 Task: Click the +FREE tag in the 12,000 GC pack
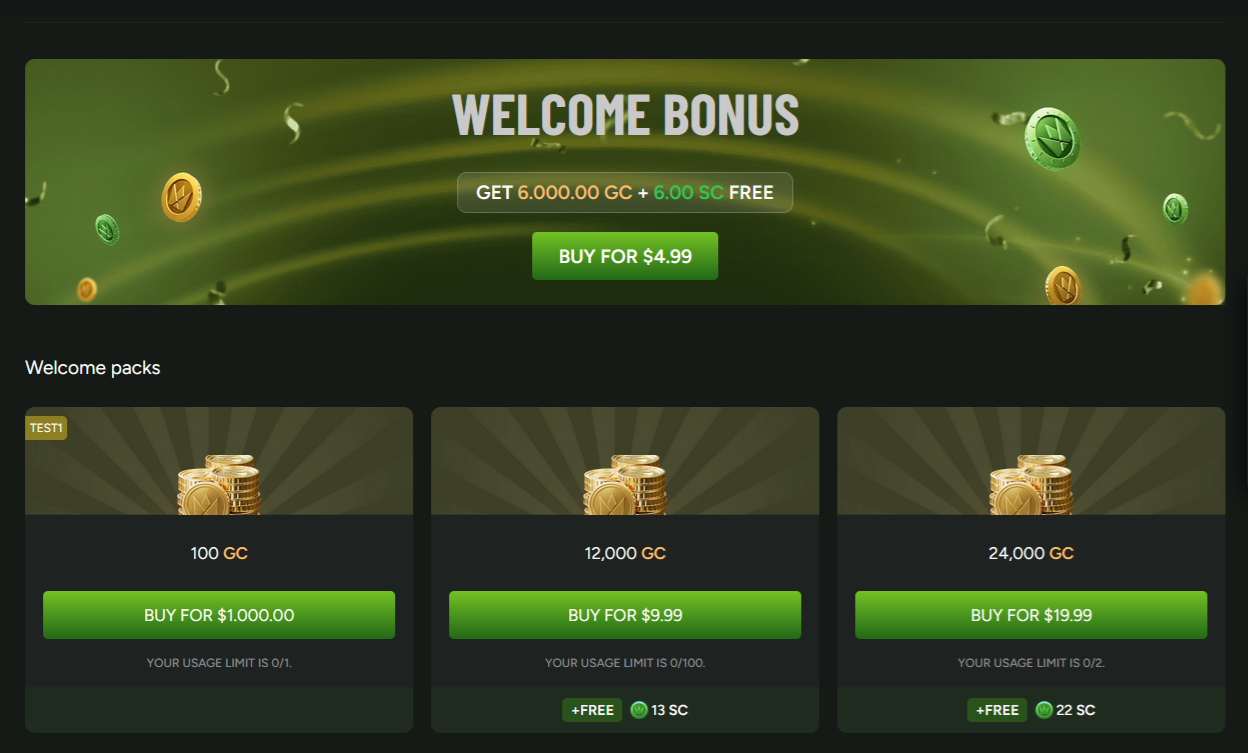592,710
